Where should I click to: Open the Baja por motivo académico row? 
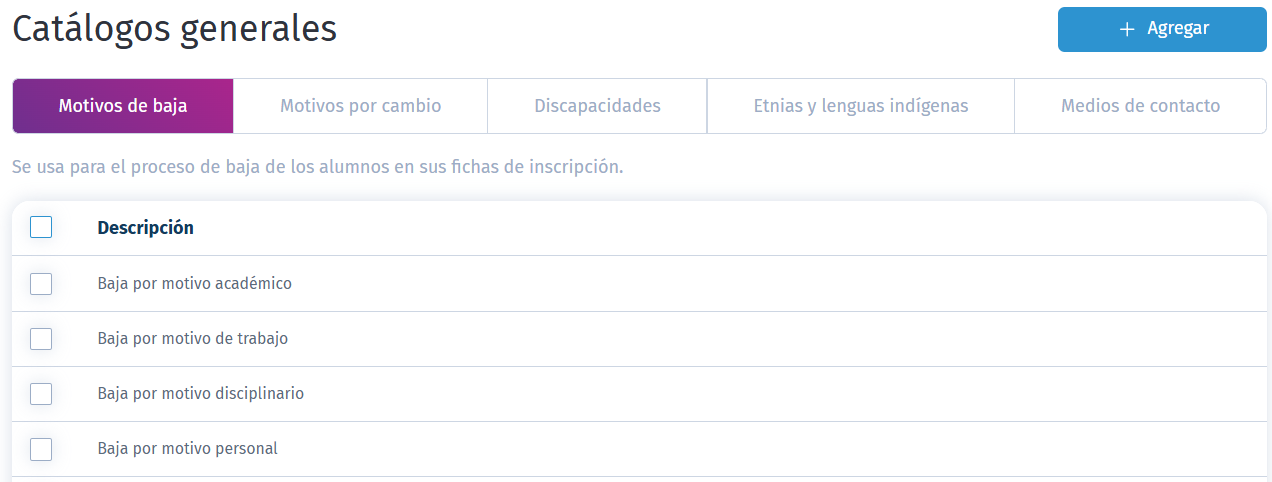point(640,284)
